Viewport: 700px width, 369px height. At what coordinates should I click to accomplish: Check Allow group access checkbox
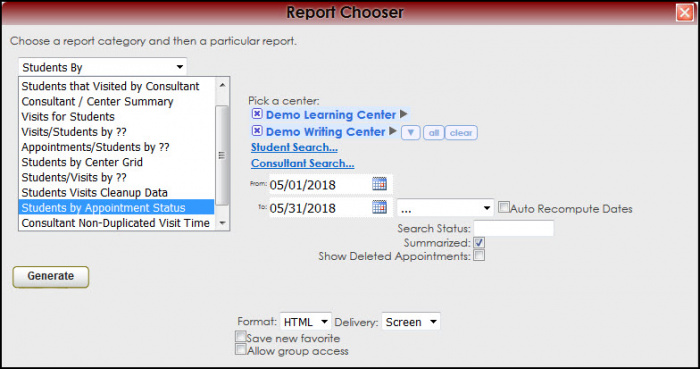pos(241,349)
